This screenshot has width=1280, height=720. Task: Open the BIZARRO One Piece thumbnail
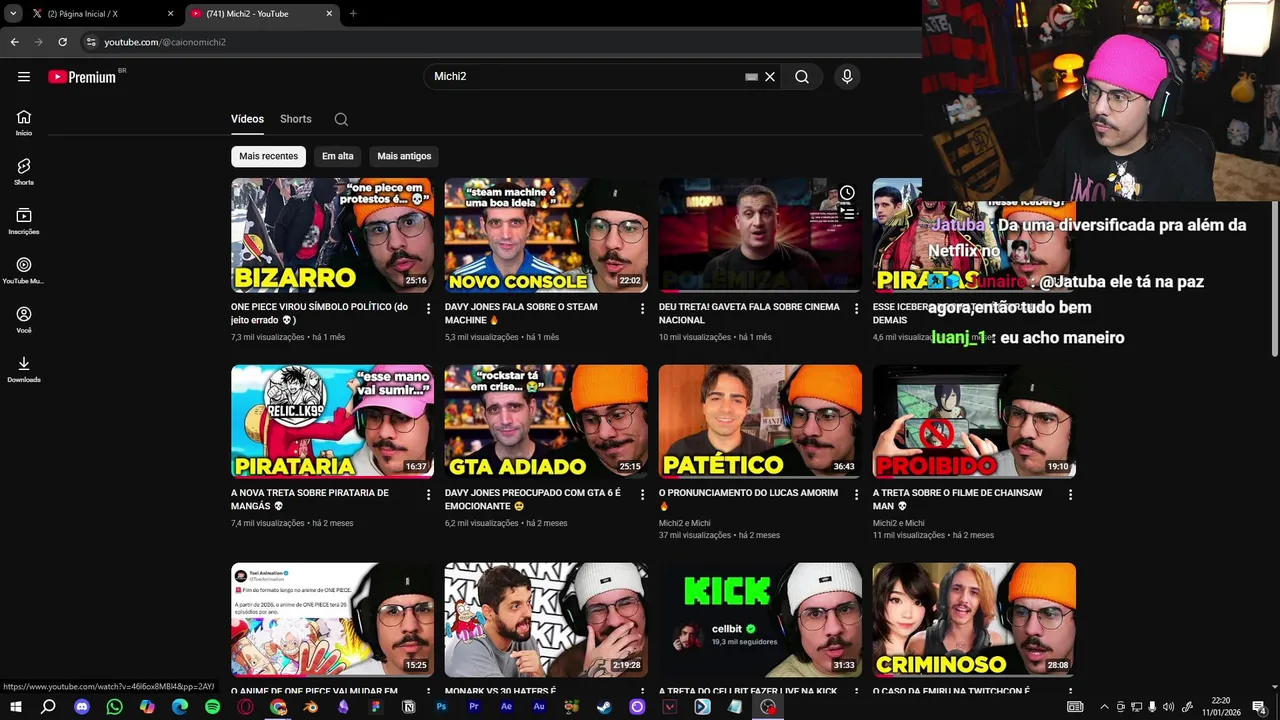coord(332,235)
